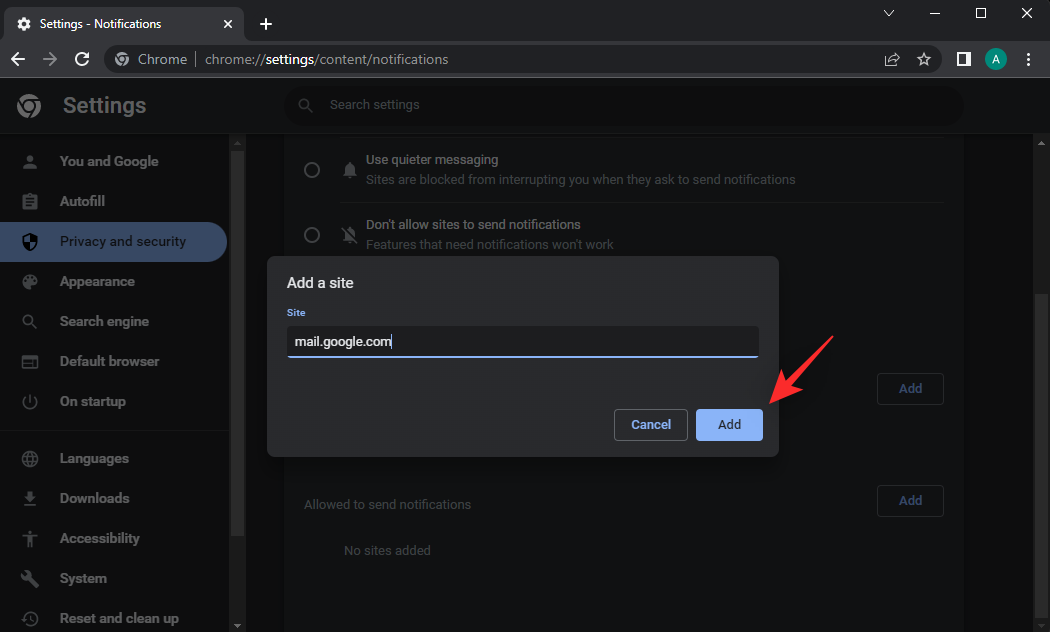Open the Search engine settings
The image size is (1050, 632).
click(x=104, y=321)
